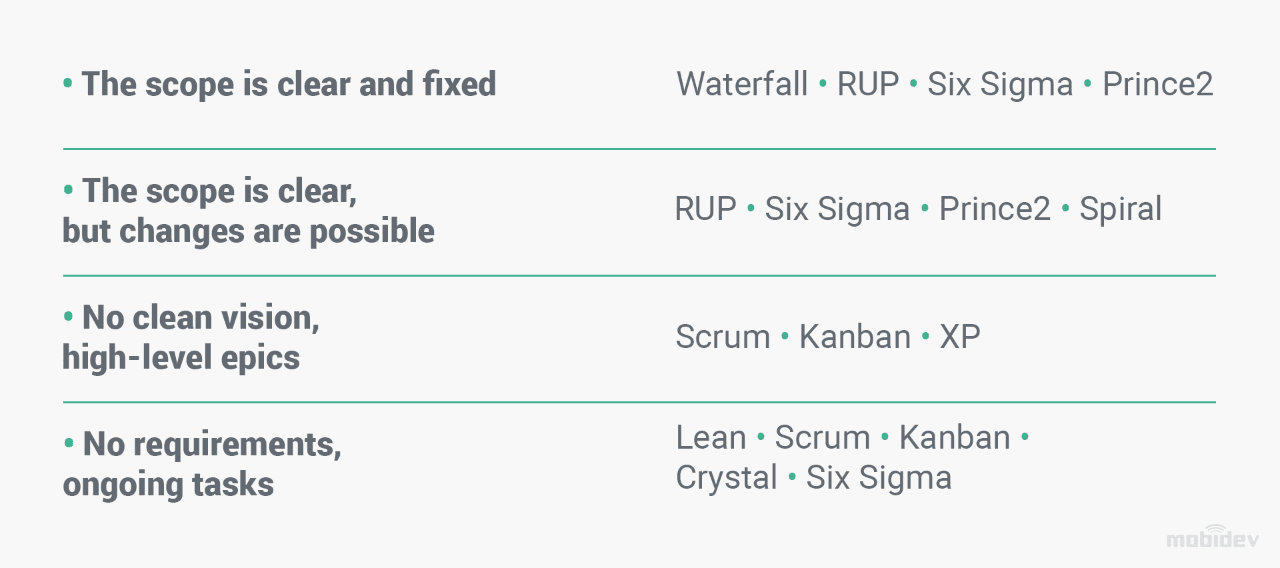1280x568 pixels.
Task: Click Prince2 in the second row
Action: [x=994, y=209]
